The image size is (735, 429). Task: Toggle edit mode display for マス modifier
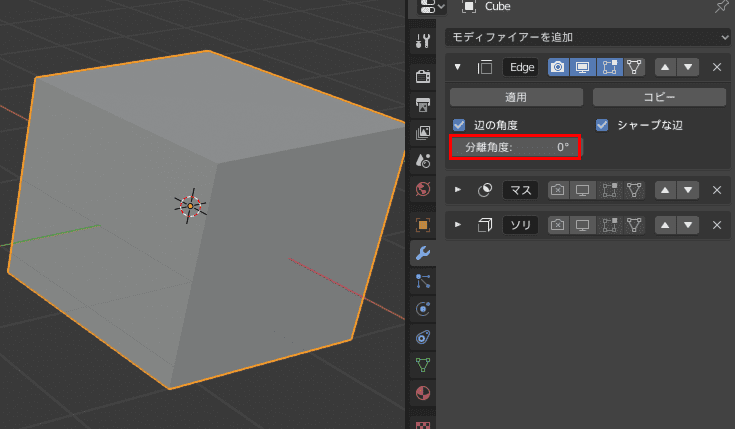click(x=609, y=190)
